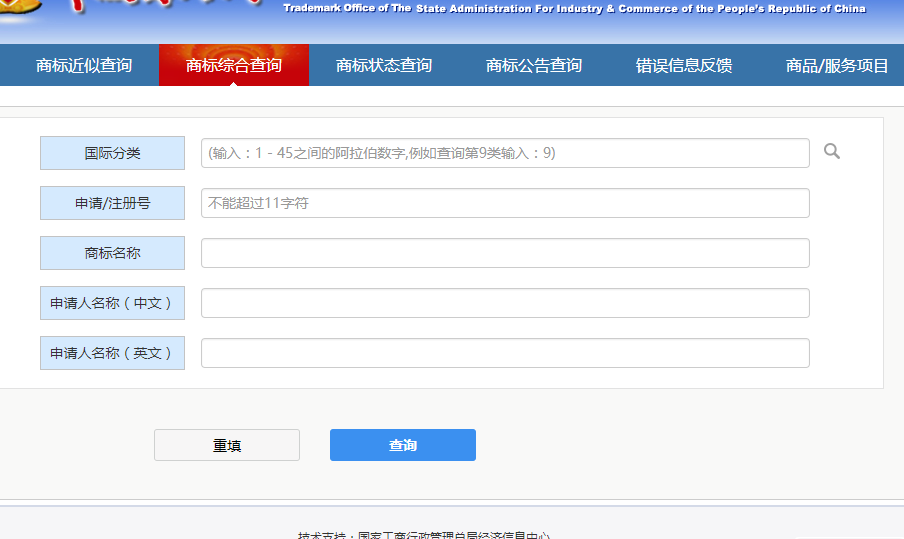The width and height of the screenshot is (904, 539).
Task: Focus the 申请/注册号 input field
Action: coord(505,203)
